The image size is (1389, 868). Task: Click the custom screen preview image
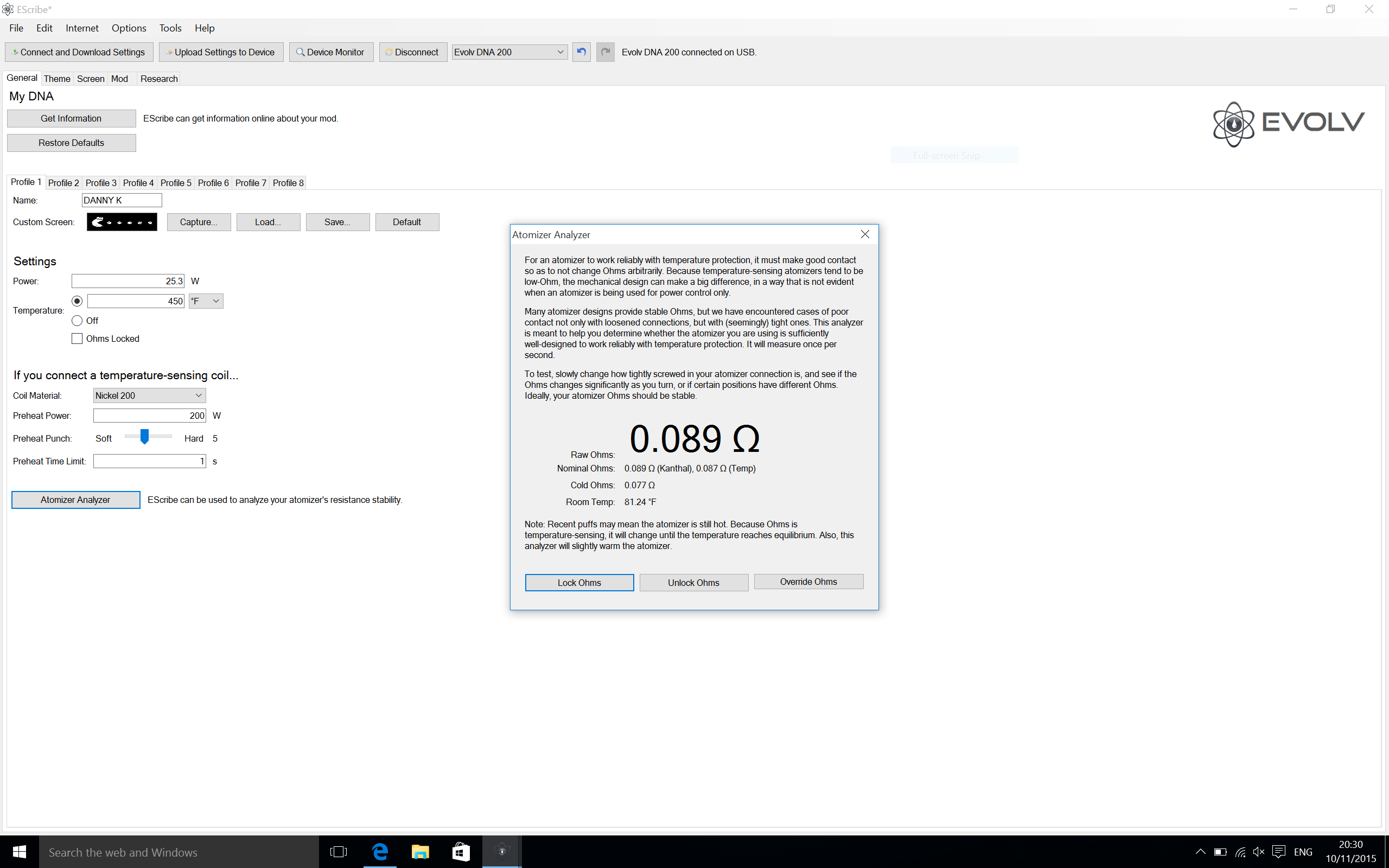click(x=122, y=222)
